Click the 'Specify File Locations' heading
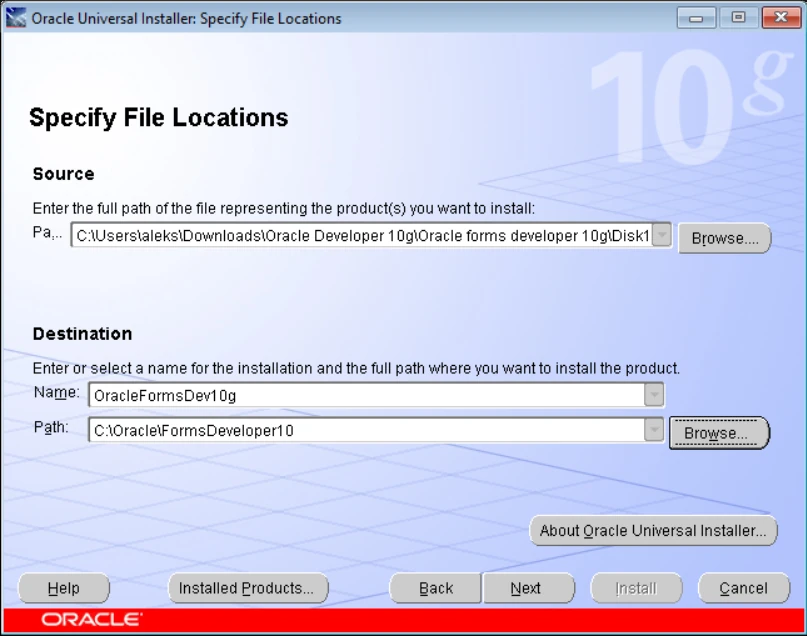This screenshot has width=807, height=636. (x=159, y=118)
